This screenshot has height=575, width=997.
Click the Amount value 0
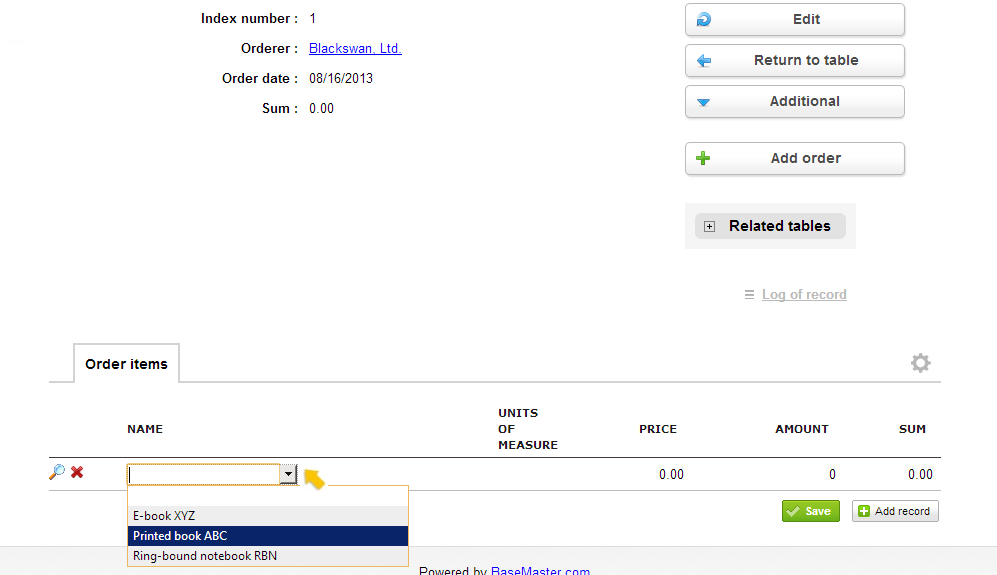pyautogui.click(x=832, y=475)
